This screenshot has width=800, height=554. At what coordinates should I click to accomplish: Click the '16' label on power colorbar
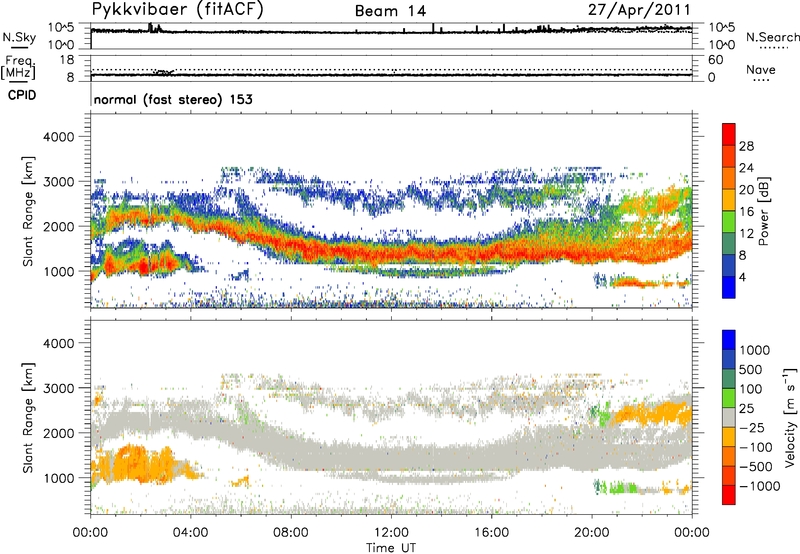(x=746, y=212)
